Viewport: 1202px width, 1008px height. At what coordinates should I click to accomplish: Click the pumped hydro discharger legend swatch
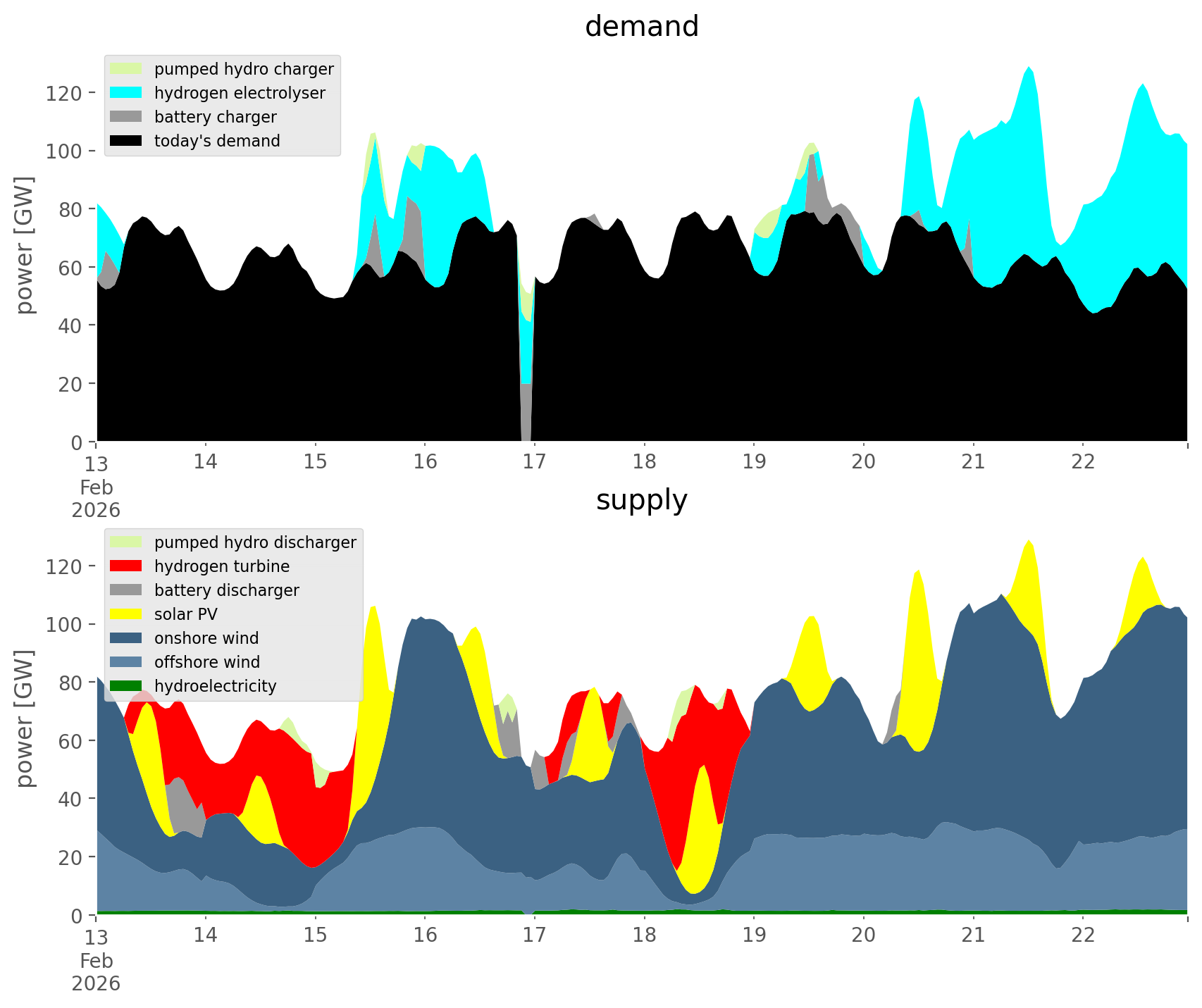(126, 542)
